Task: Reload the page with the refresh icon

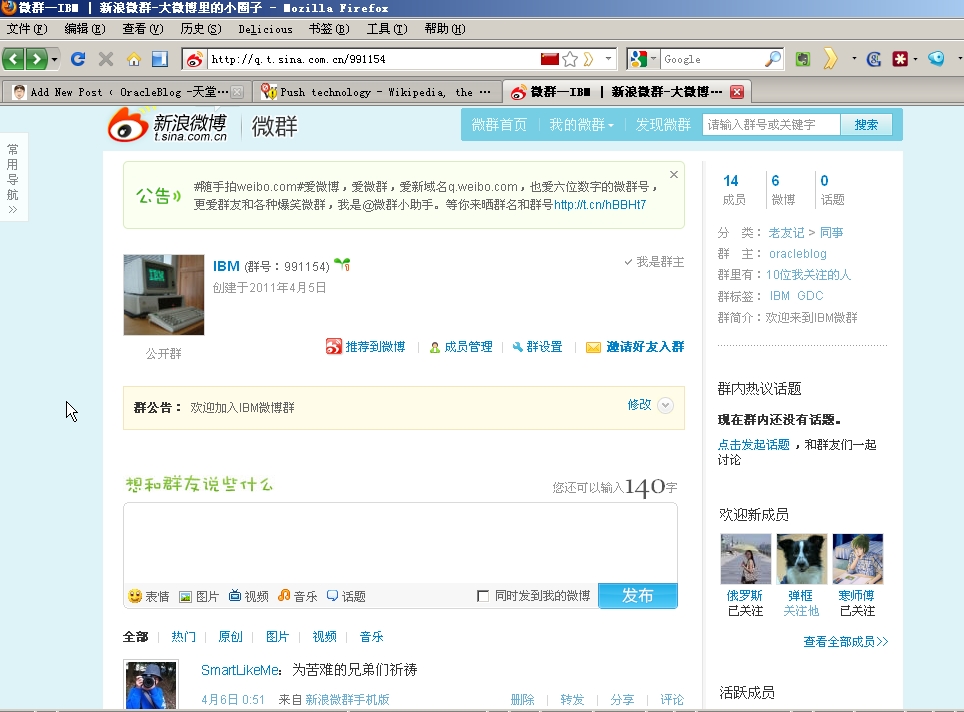Action: (77, 59)
